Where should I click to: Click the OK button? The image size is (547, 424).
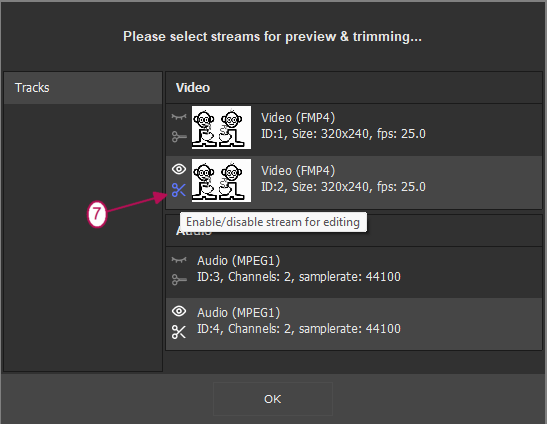pyautogui.click(x=272, y=399)
